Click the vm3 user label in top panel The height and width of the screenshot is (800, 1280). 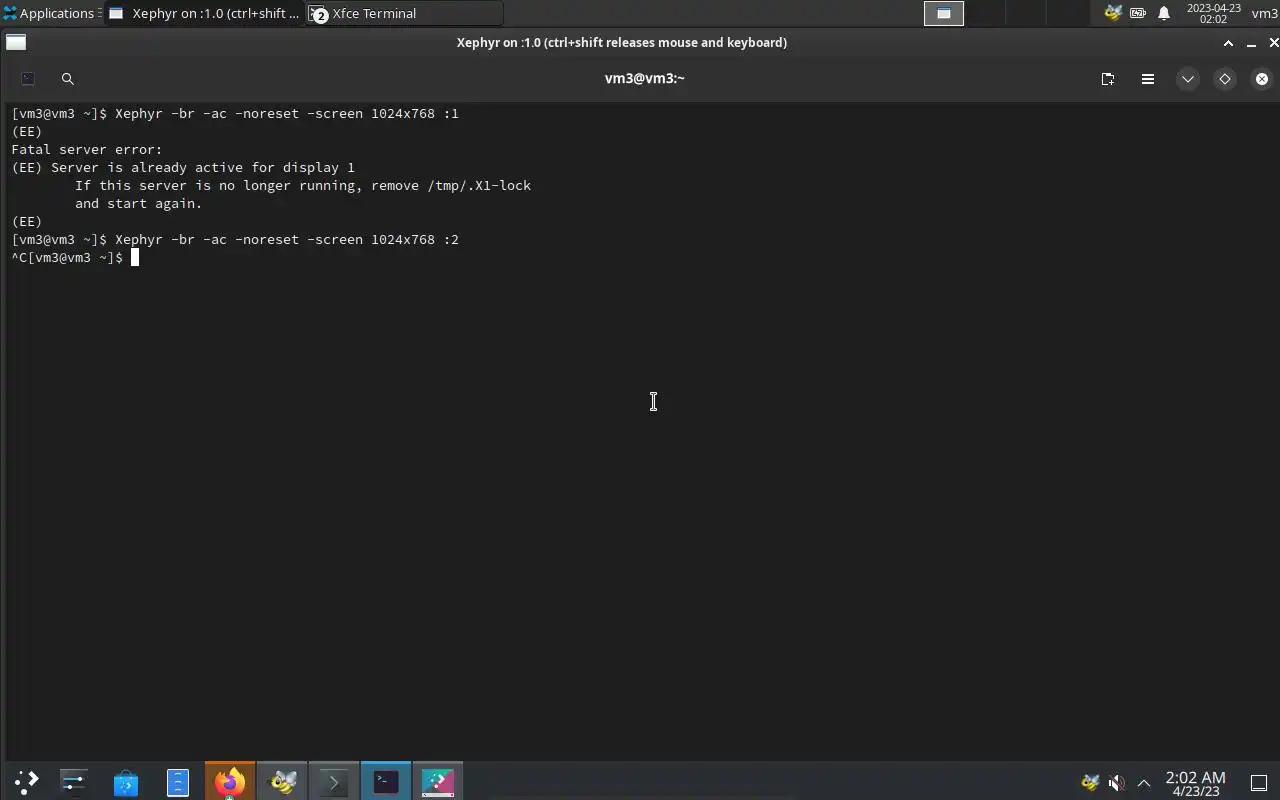[1264, 13]
